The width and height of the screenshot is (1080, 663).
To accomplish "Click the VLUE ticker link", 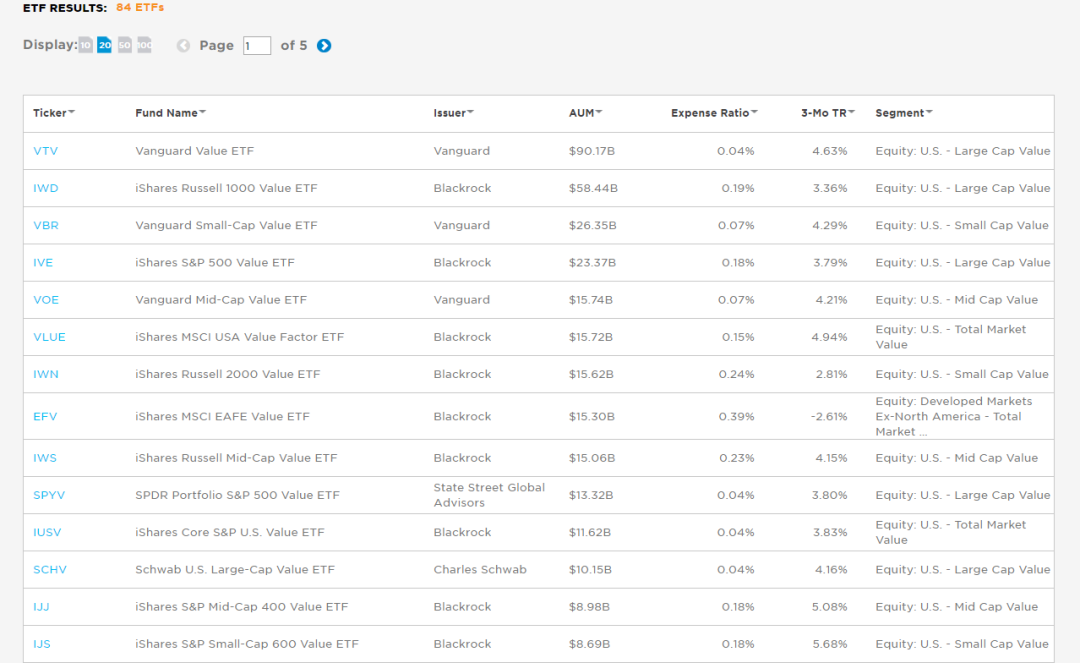I will coord(49,337).
